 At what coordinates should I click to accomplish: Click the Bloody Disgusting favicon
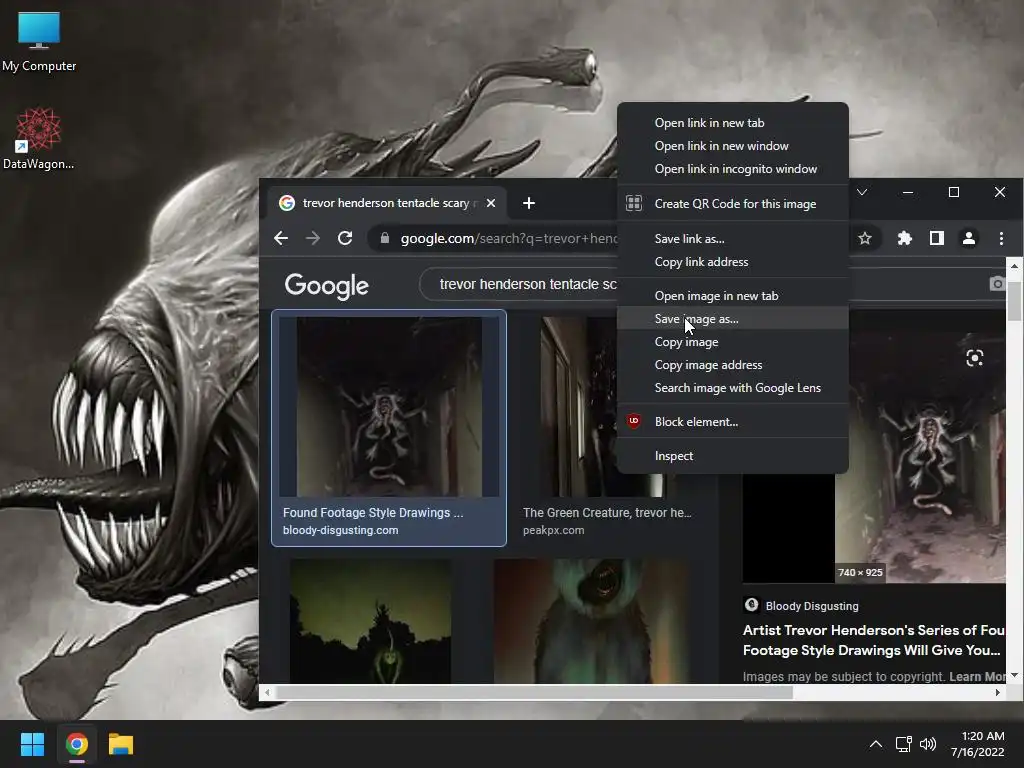click(752, 605)
